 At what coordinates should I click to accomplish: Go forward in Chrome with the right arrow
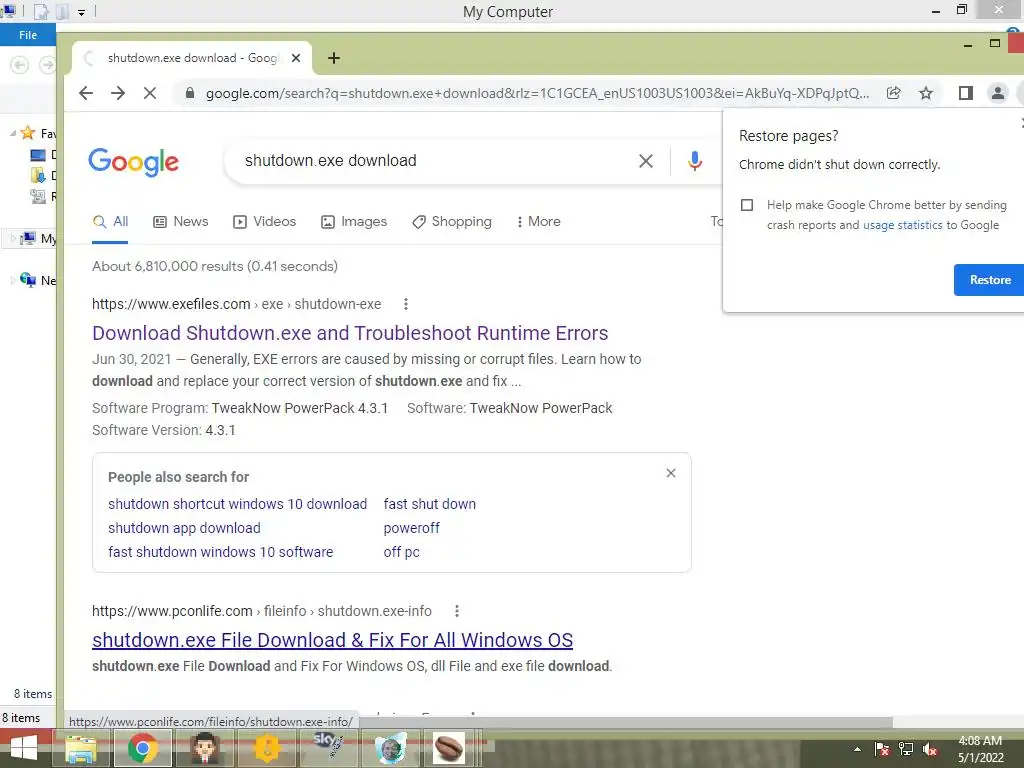(x=118, y=93)
